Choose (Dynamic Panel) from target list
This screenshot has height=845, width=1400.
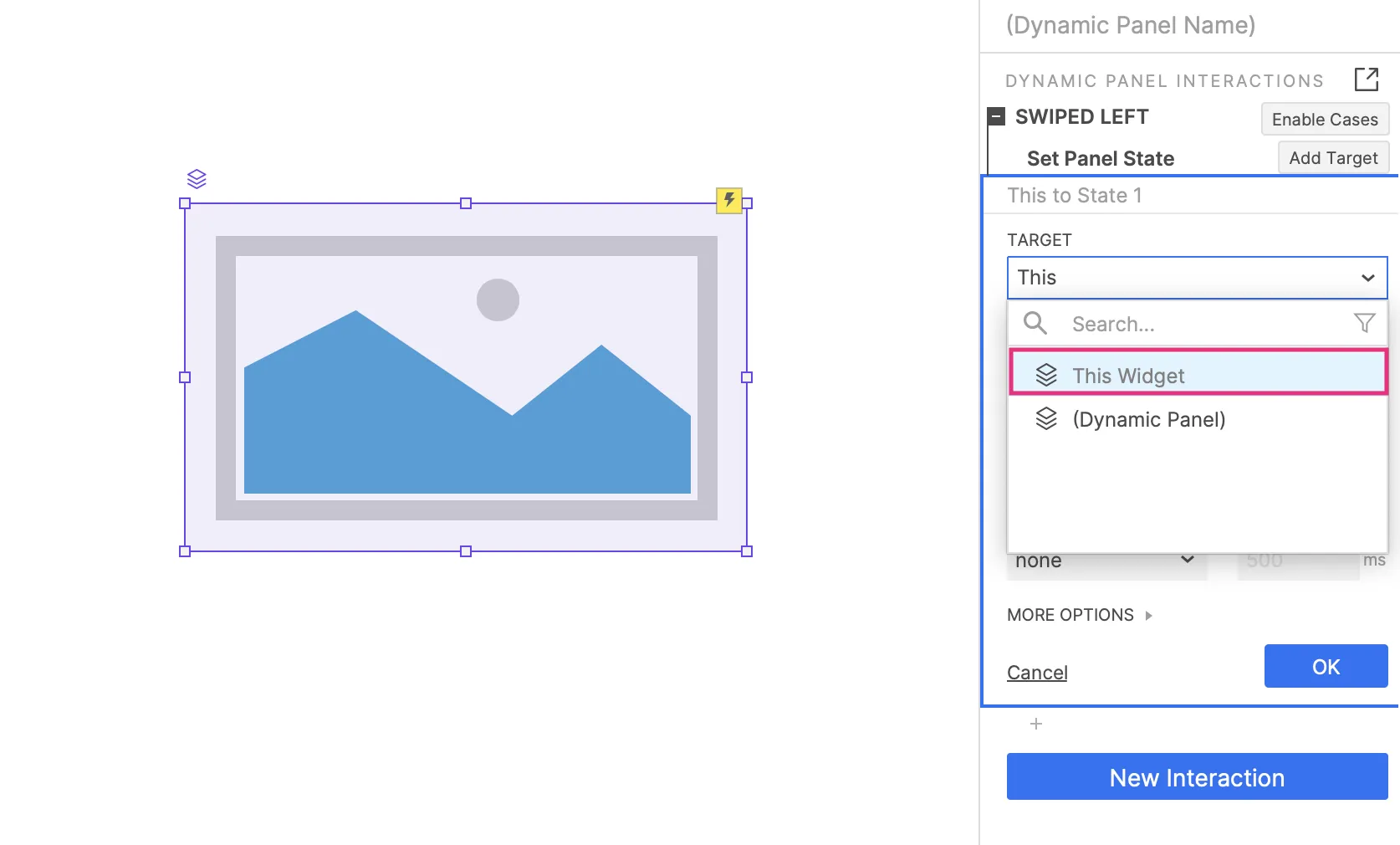[1148, 419]
